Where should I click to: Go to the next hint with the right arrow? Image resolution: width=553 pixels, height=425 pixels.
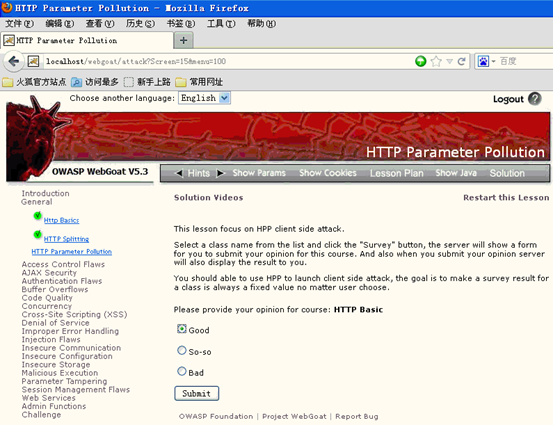coord(221,173)
